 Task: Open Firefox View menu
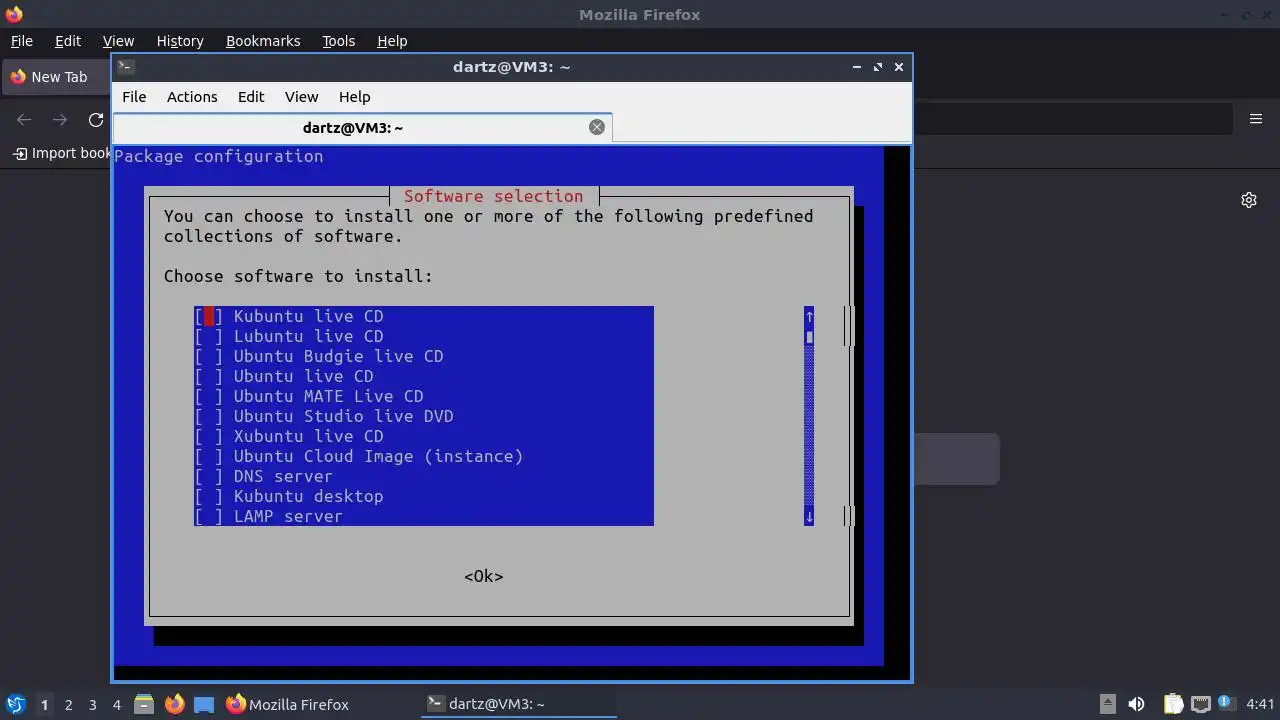click(x=118, y=41)
